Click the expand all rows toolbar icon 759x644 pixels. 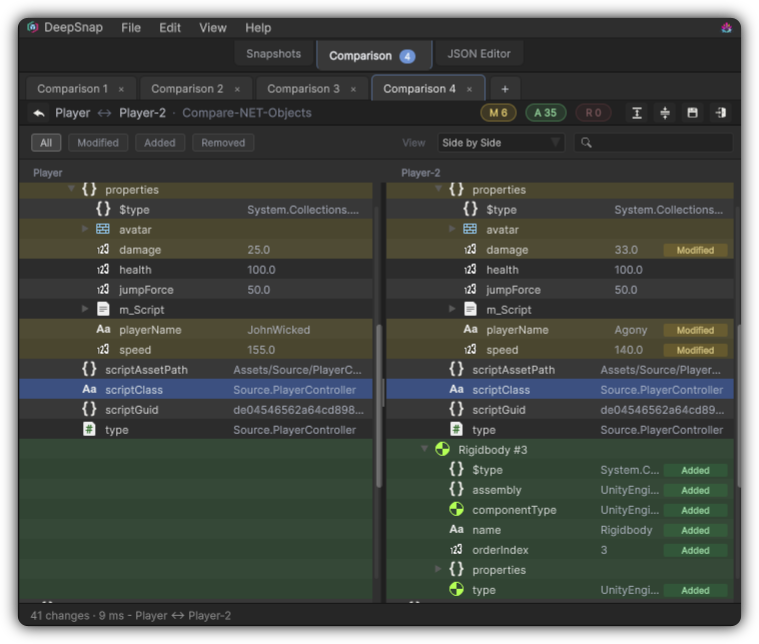pos(637,113)
